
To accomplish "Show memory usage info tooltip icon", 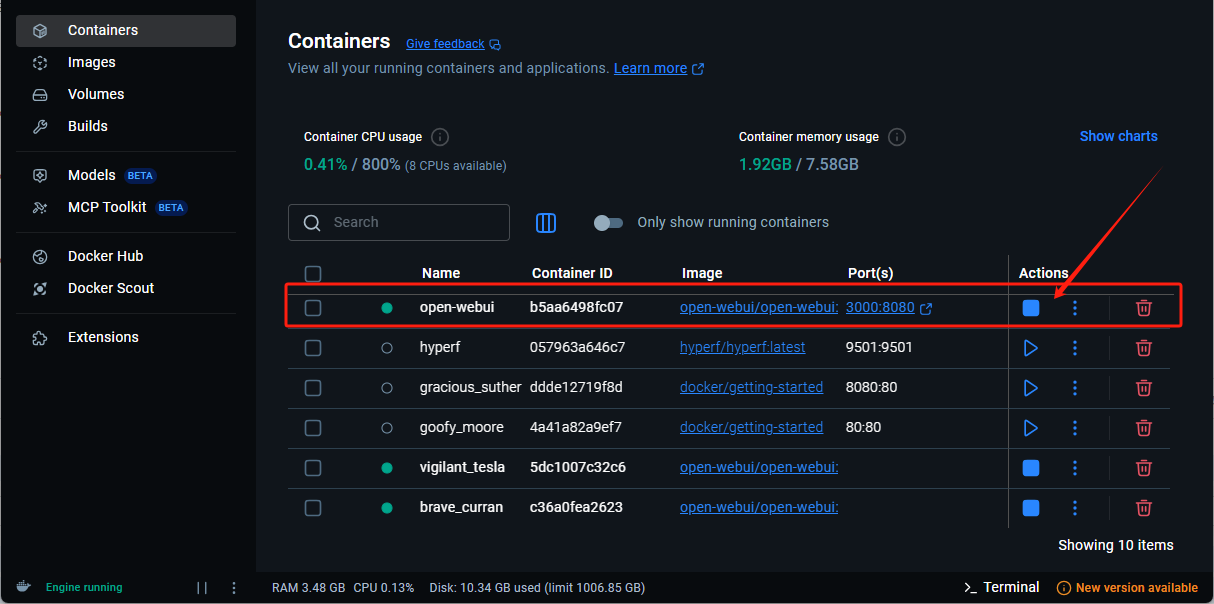I will 897,137.
